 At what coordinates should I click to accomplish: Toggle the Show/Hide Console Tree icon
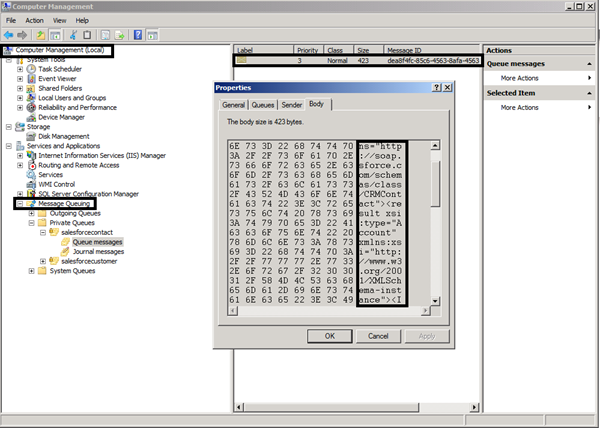pyautogui.click(x=55, y=35)
